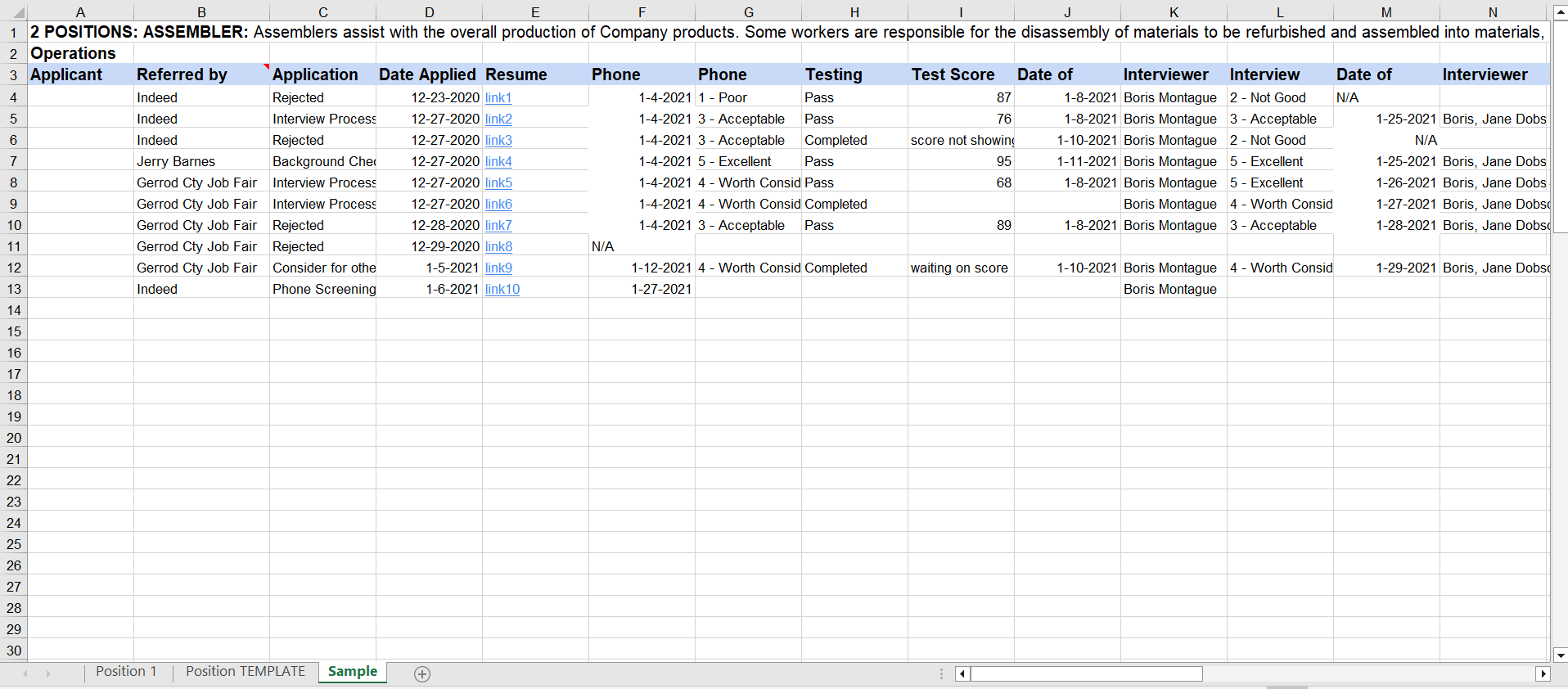1568x689 pixels.
Task: Select column E header
Action: pos(535,12)
